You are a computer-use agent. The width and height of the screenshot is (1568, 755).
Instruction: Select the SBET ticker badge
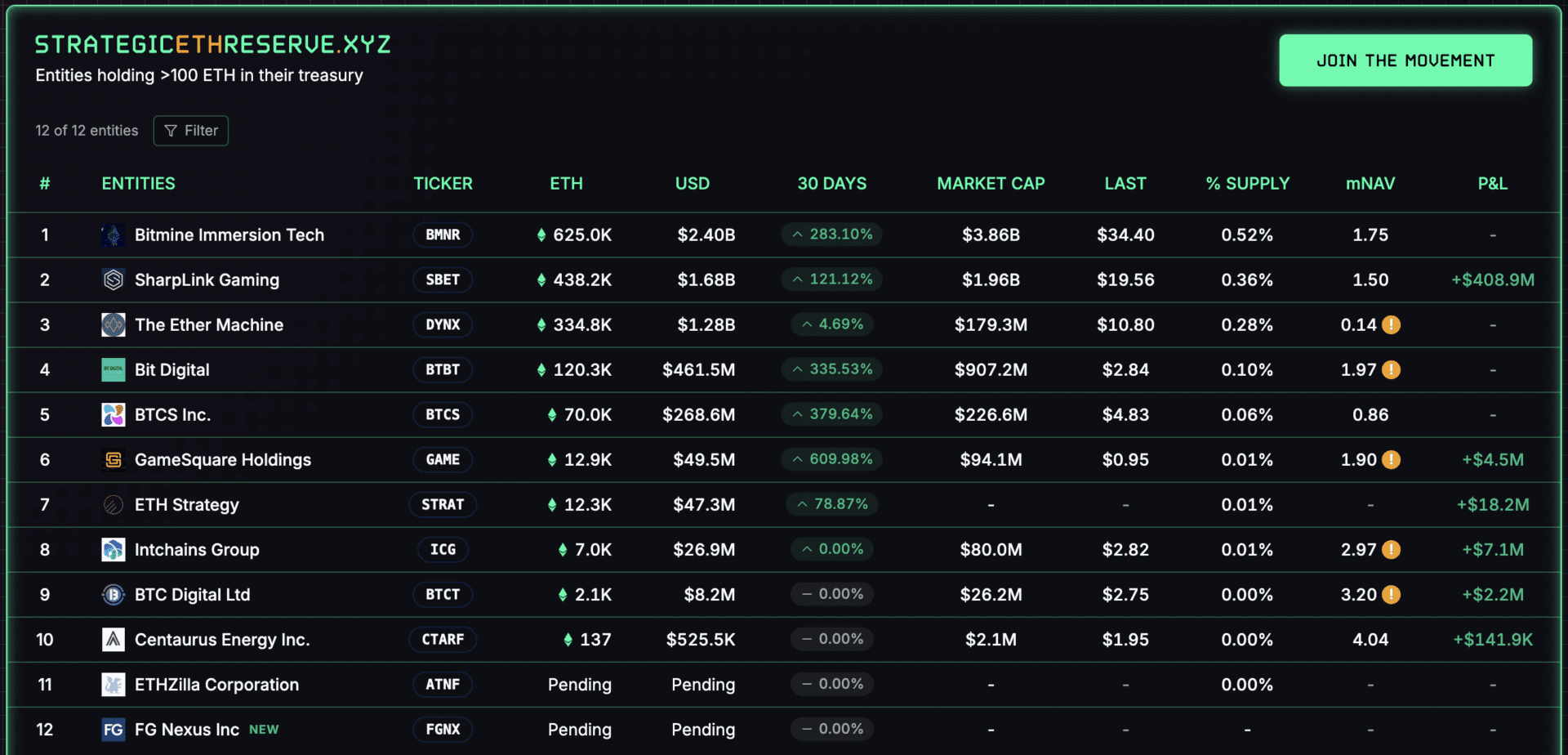coord(443,280)
